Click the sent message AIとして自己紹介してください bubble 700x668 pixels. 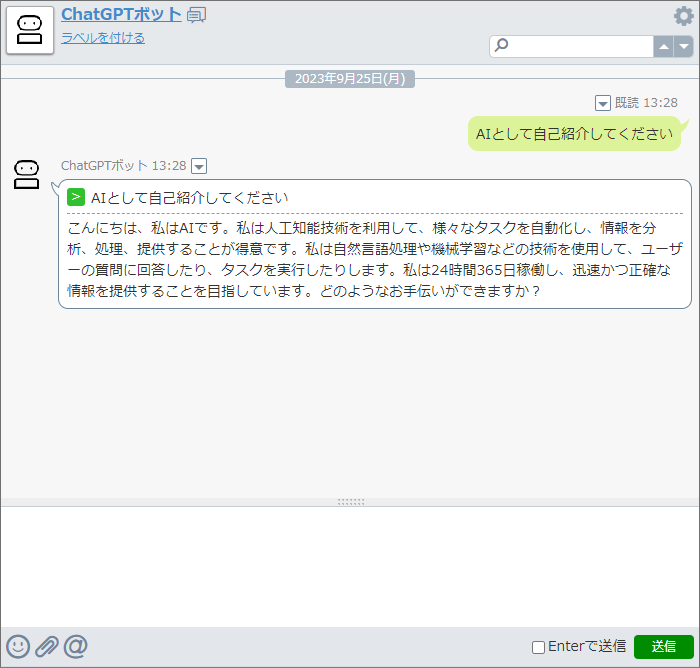click(574, 134)
